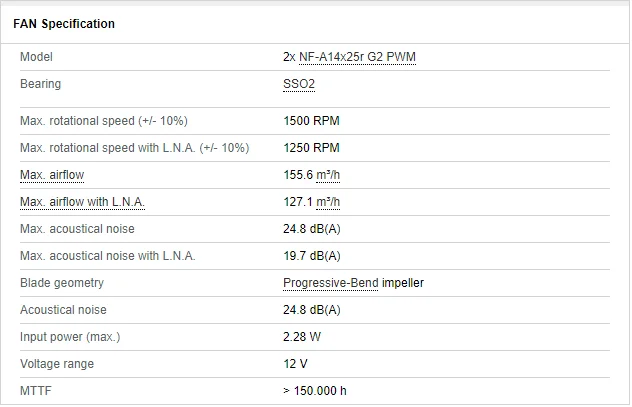Click the SSO2 bearing link
Screen dimensions: 632x407
299,85
